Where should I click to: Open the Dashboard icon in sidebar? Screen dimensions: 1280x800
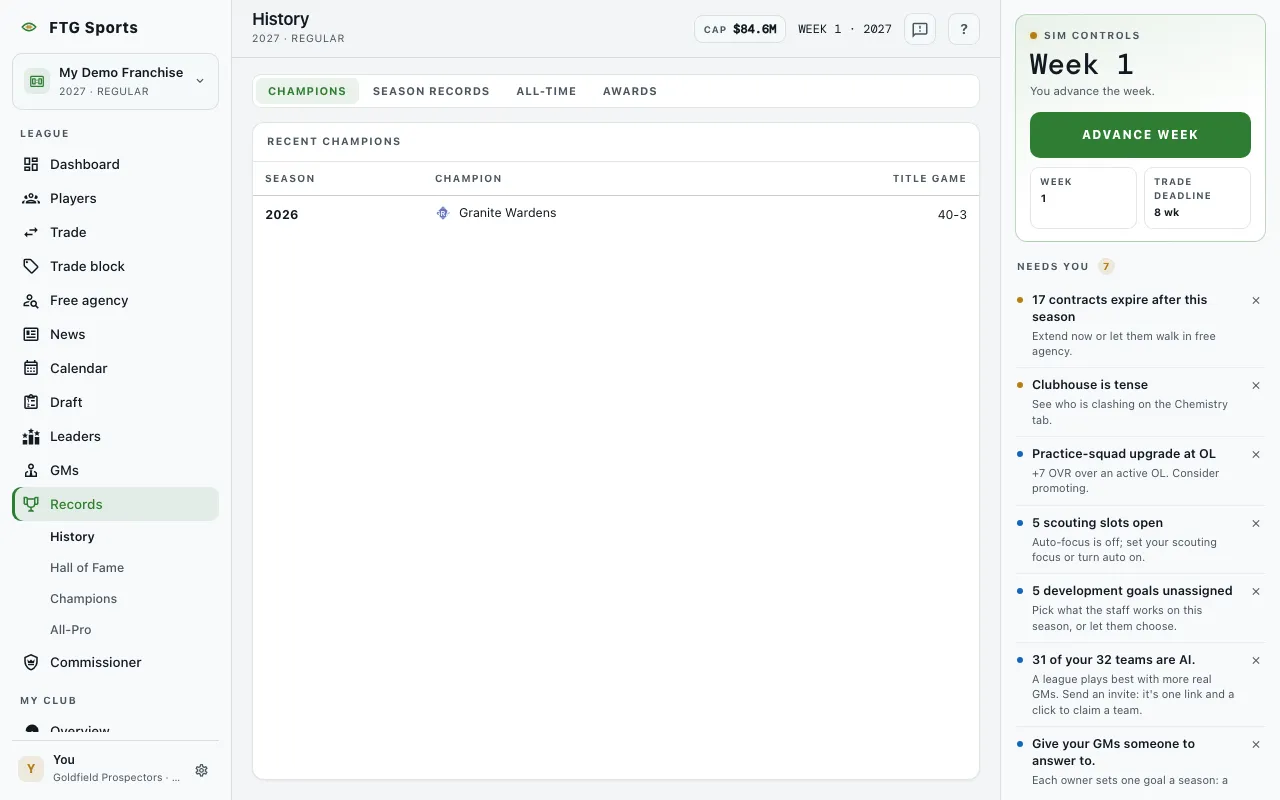pos(31,164)
